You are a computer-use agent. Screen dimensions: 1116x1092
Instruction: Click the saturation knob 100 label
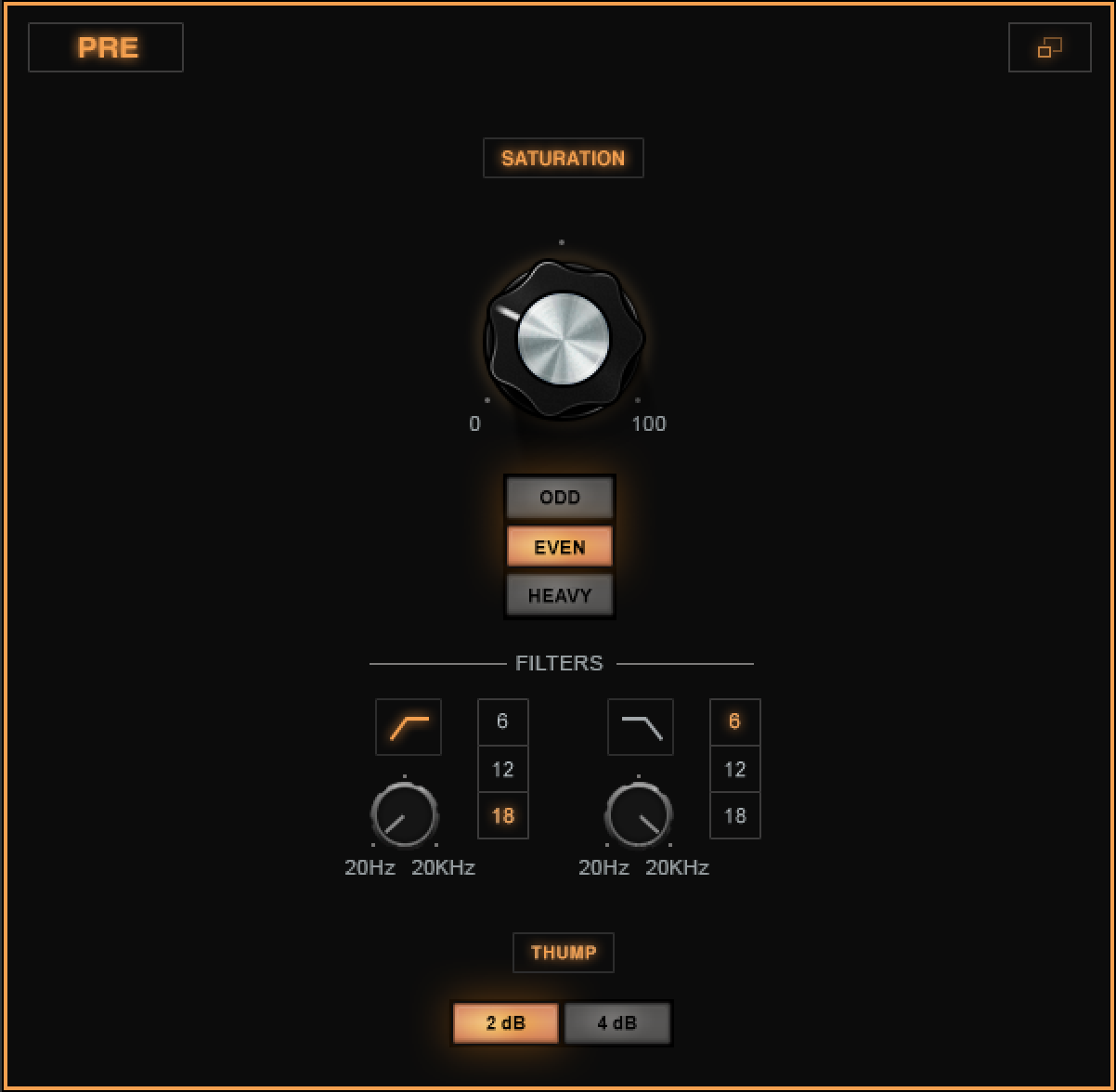point(649,424)
